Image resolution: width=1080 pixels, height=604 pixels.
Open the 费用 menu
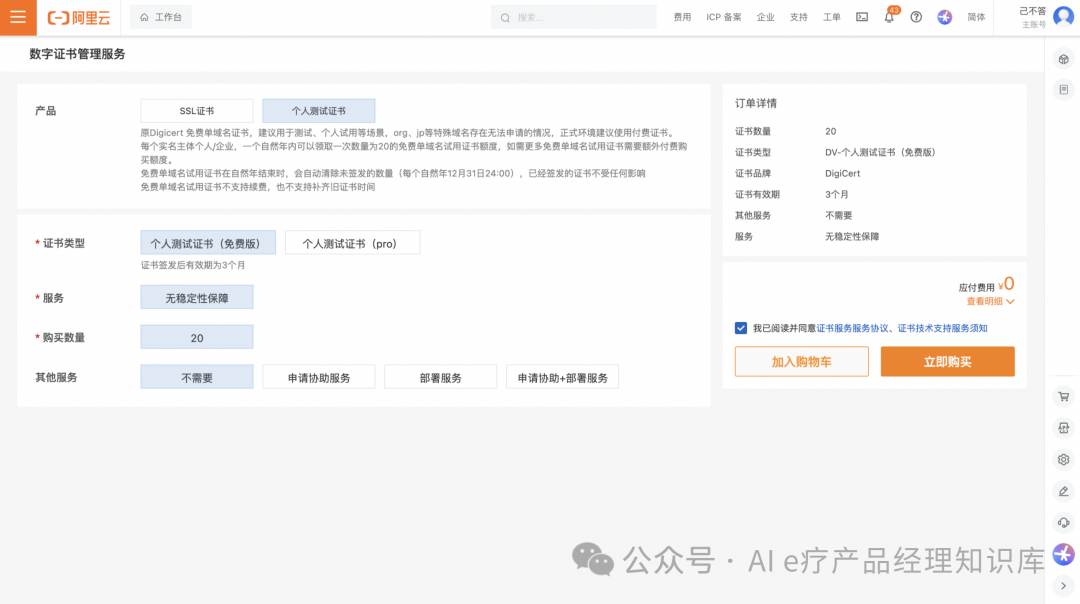click(682, 17)
